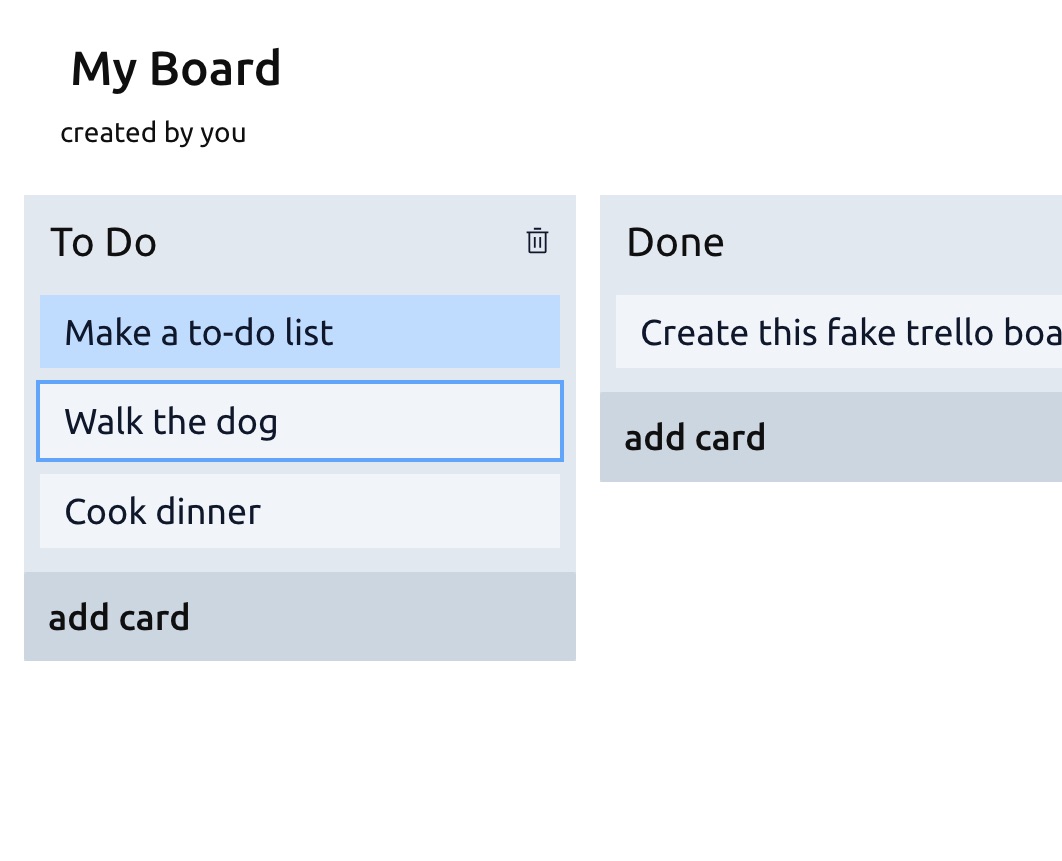Edit the 'To Do' list title
The height and width of the screenshot is (861, 1062).
tap(104, 242)
